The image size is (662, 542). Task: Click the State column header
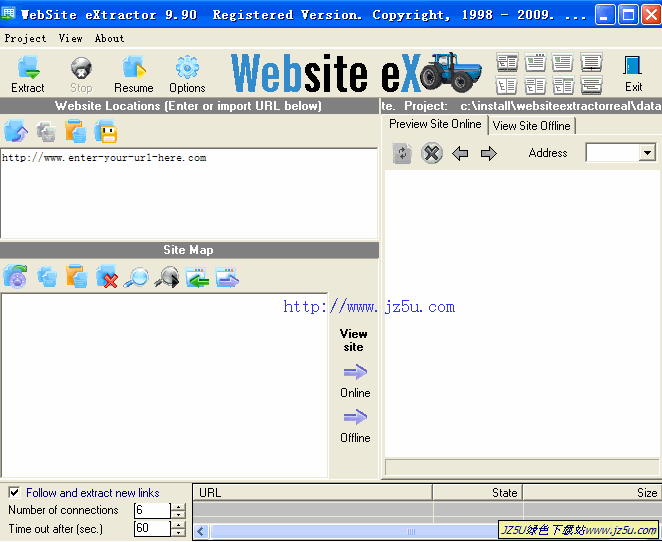click(478, 492)
